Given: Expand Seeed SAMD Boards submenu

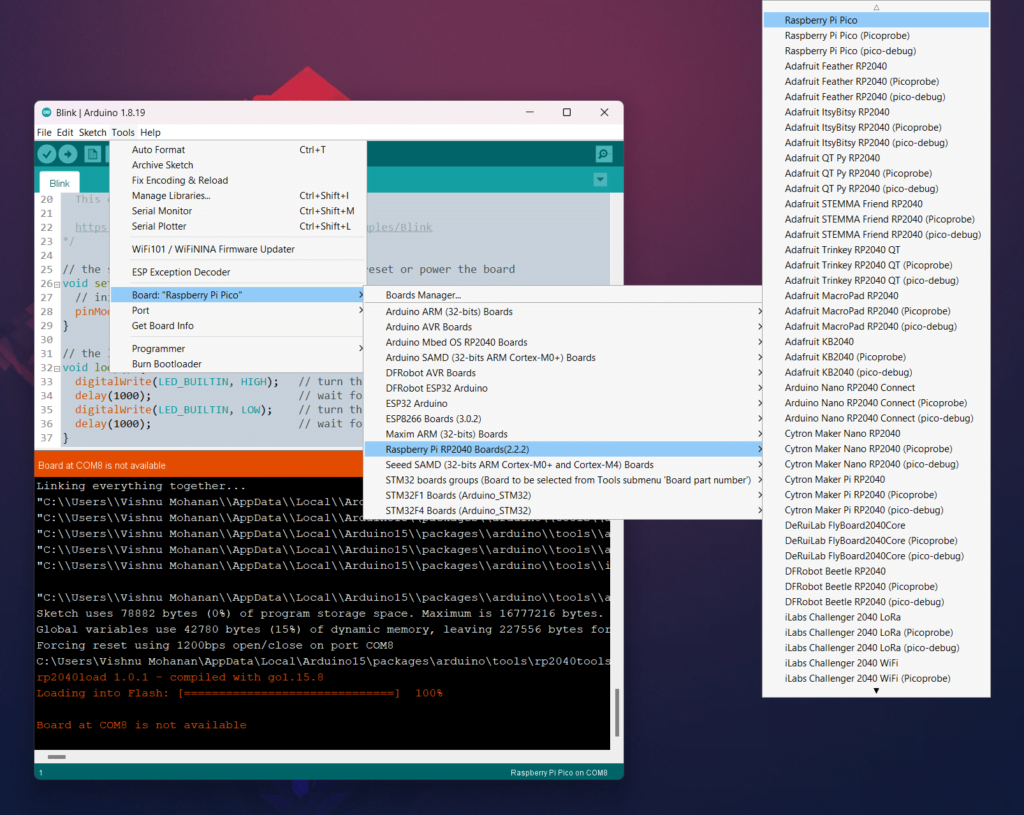Looking at the screenshot, I should 564,464.
